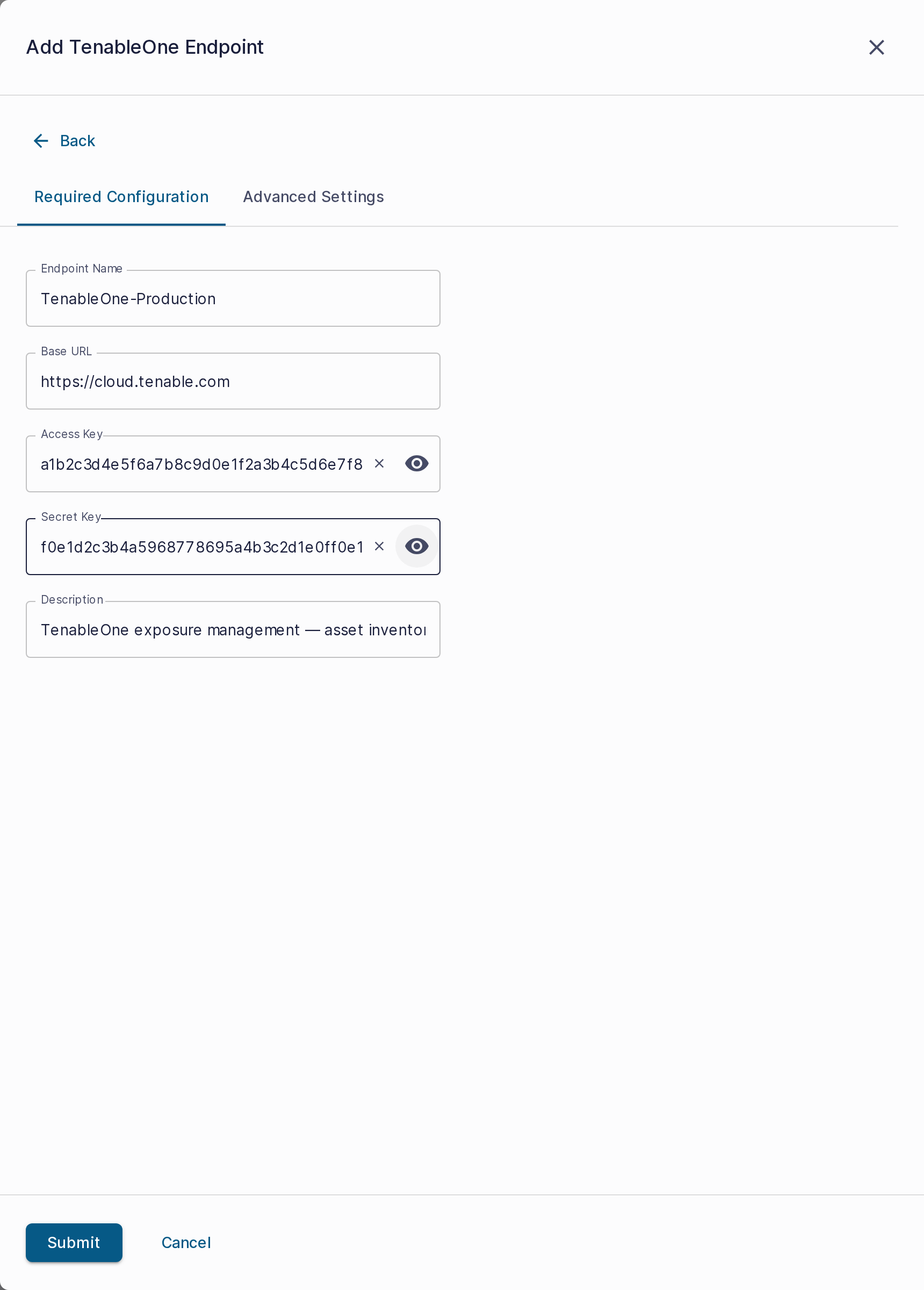Submit the endpoint configuration
924x1290 pixels.
click(x=74, y=1242)
